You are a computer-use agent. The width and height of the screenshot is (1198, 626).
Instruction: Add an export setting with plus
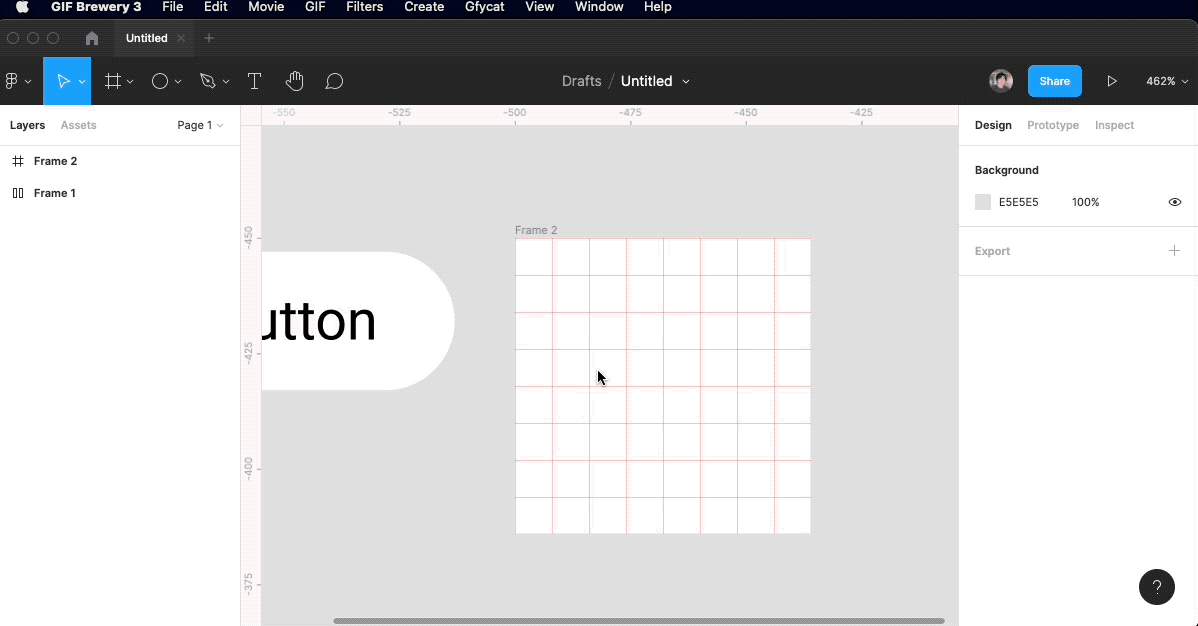pos(1174,251)
